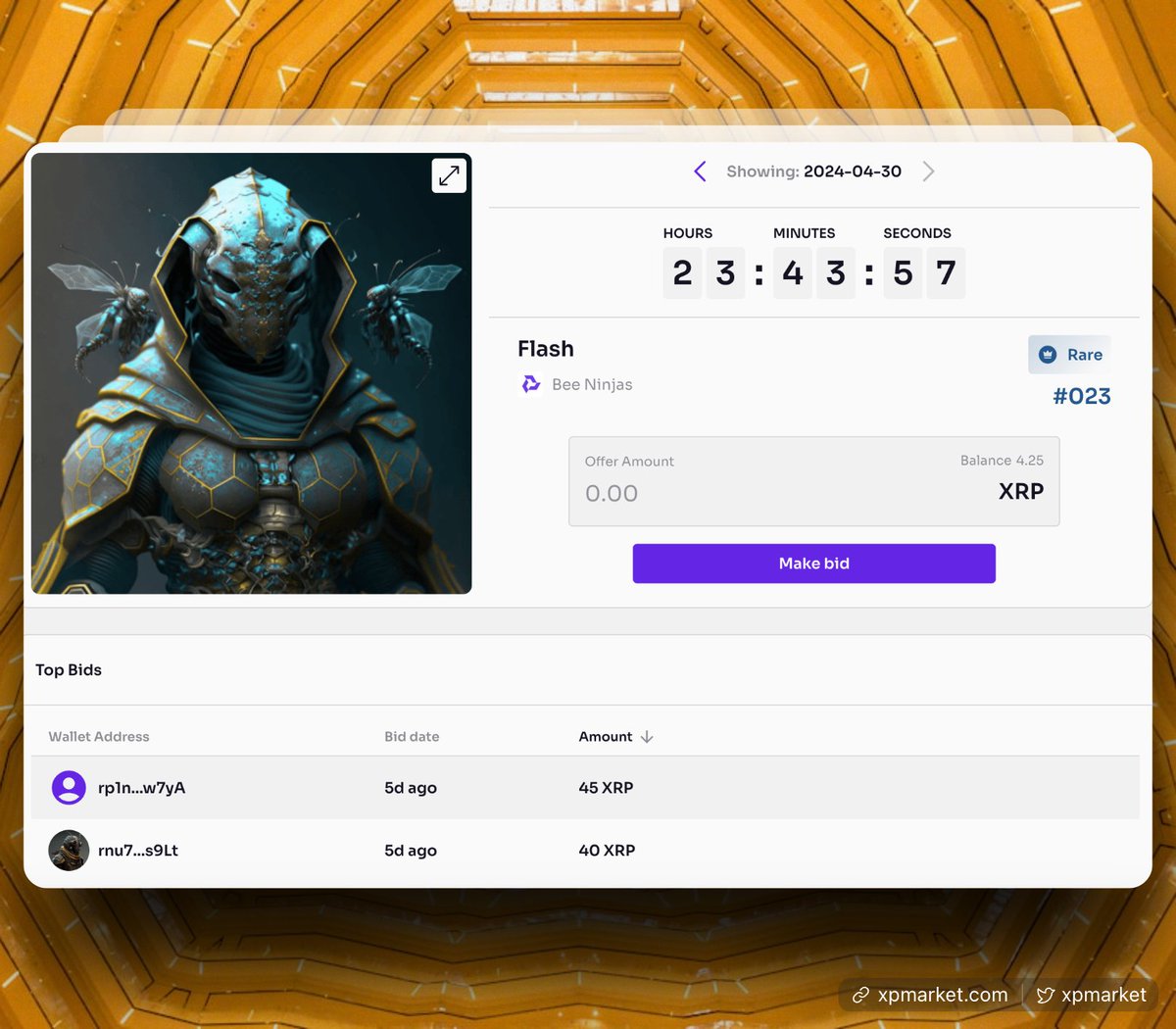
Task: Click 5d ago in the rp1n...w7yA row
Action: (411, 788)
